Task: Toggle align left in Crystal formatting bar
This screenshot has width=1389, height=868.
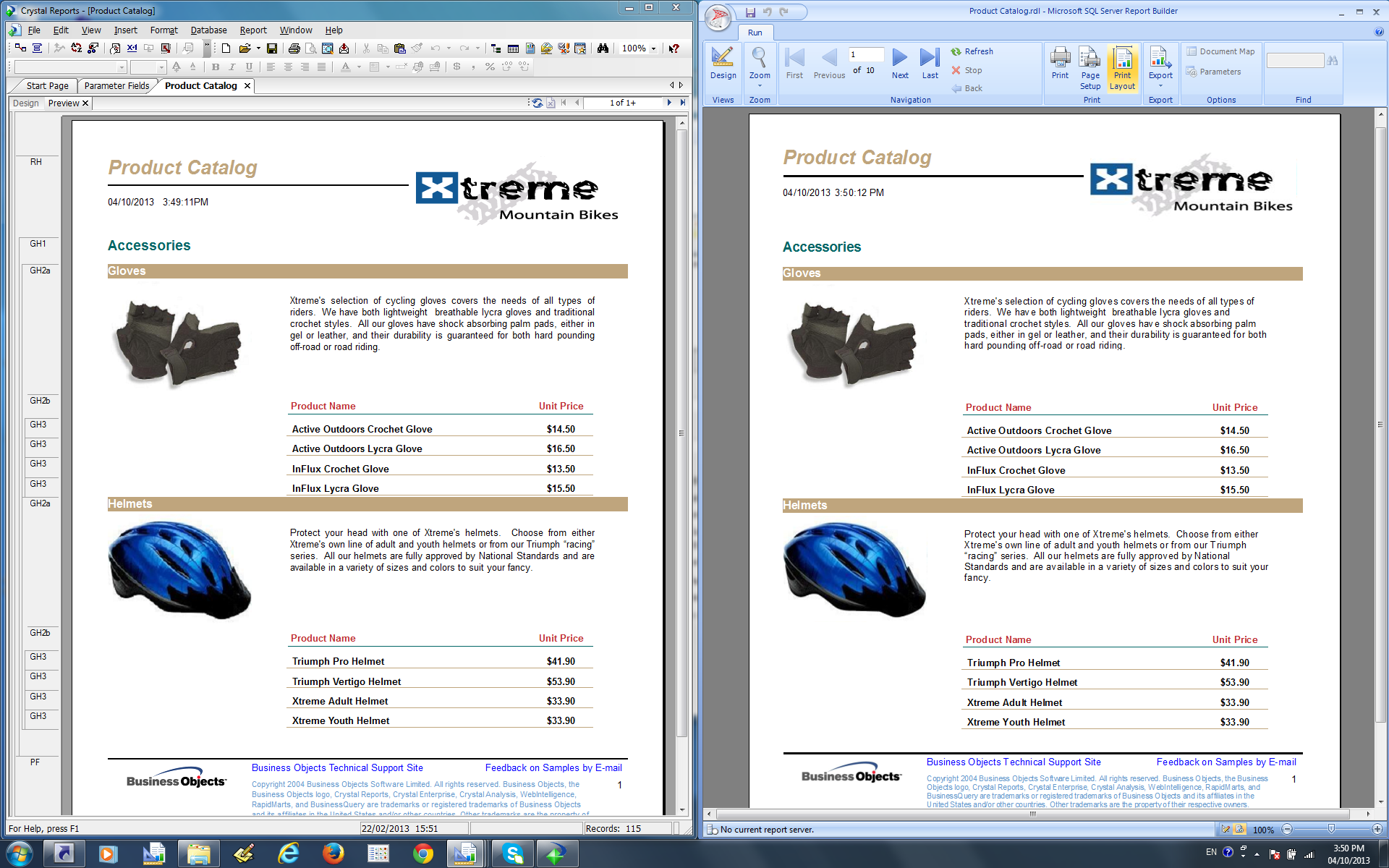Action: 271,67
